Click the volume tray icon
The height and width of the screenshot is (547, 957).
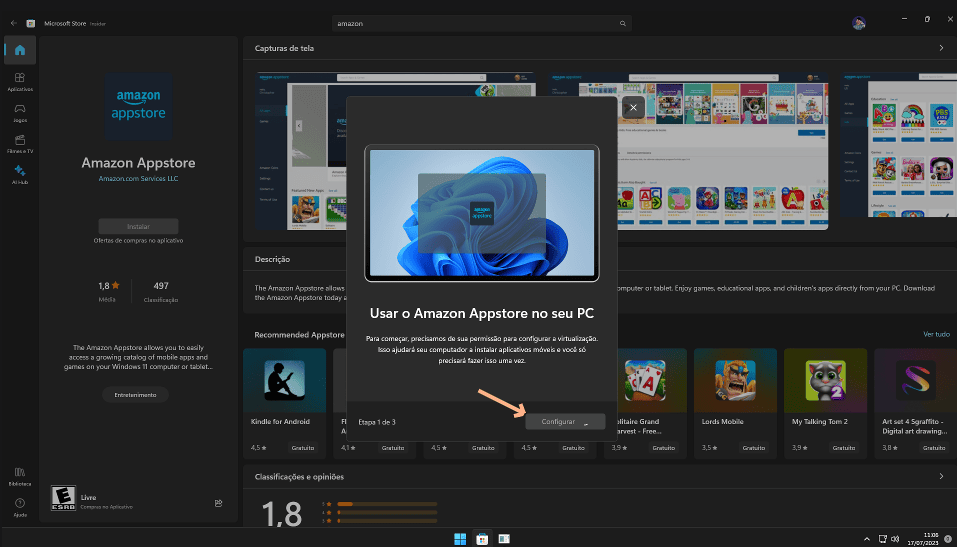point(894,539)
